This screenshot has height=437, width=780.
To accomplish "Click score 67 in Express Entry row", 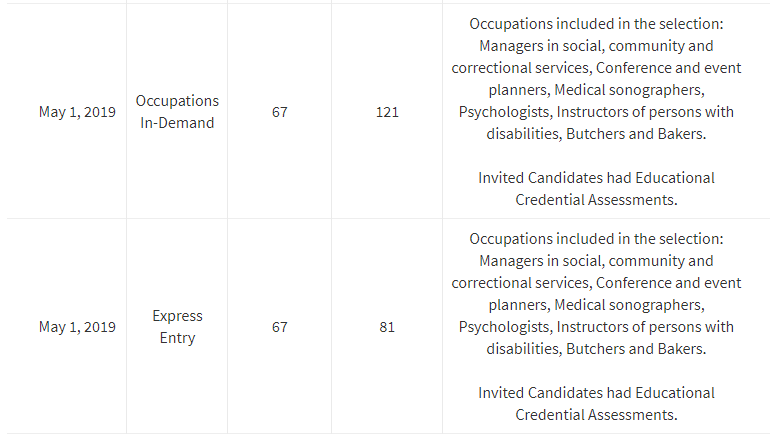I will (x=279, y=327).
